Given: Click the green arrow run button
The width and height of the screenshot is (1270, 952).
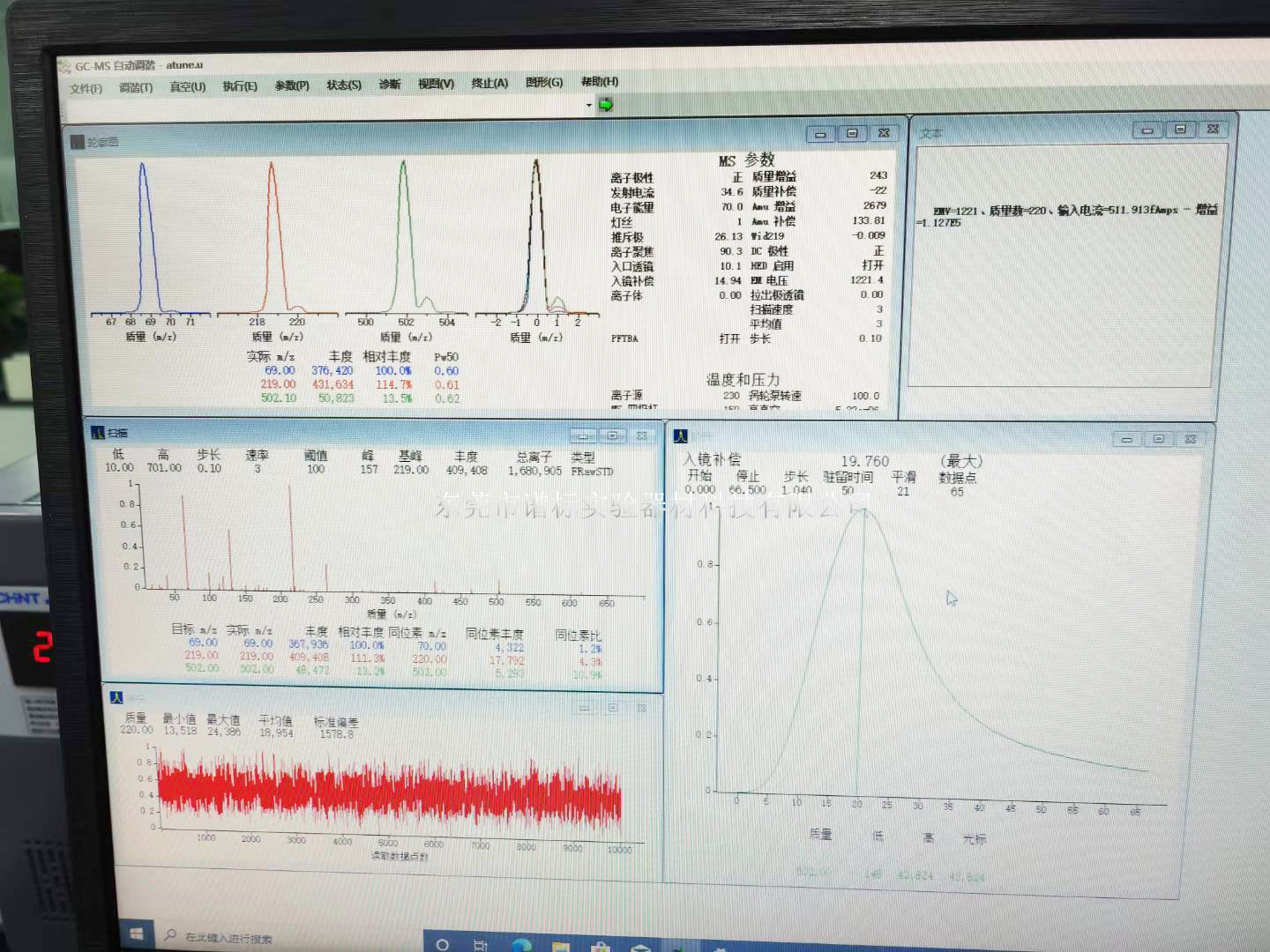Looking at the screenshot, I should [606, 105].
